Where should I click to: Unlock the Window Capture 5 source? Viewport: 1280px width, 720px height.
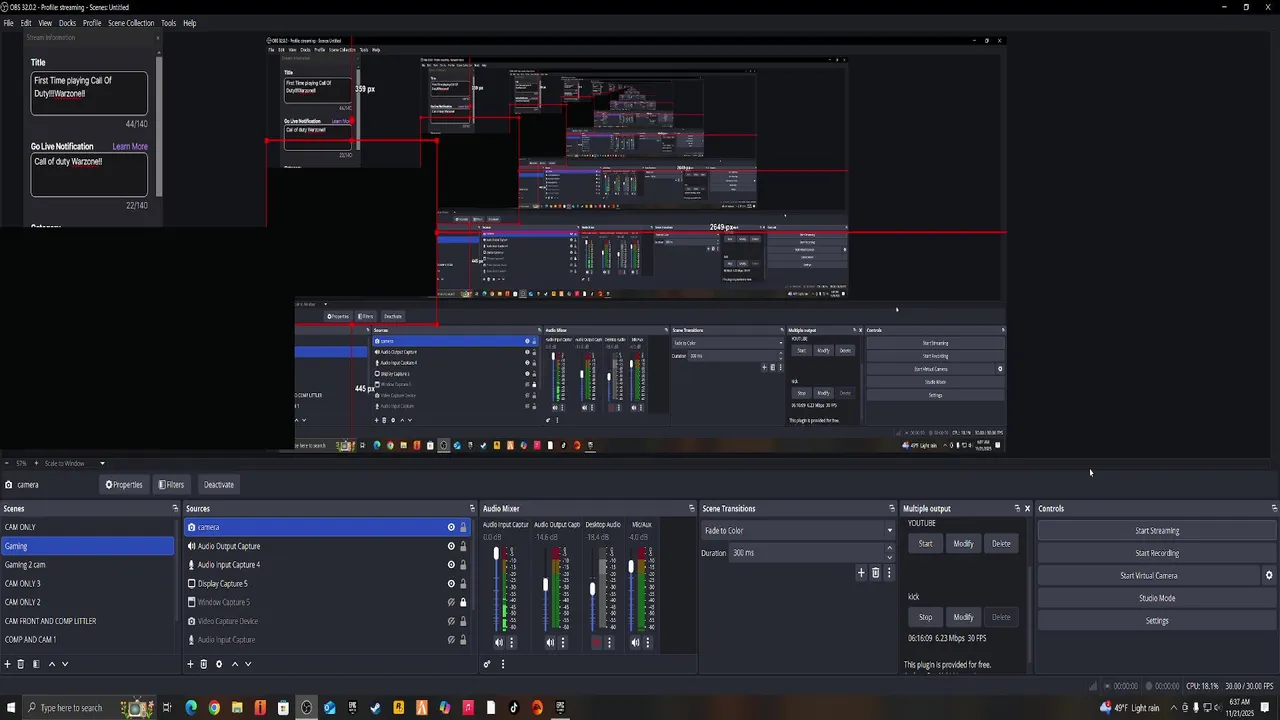click(x=463, y=602)
